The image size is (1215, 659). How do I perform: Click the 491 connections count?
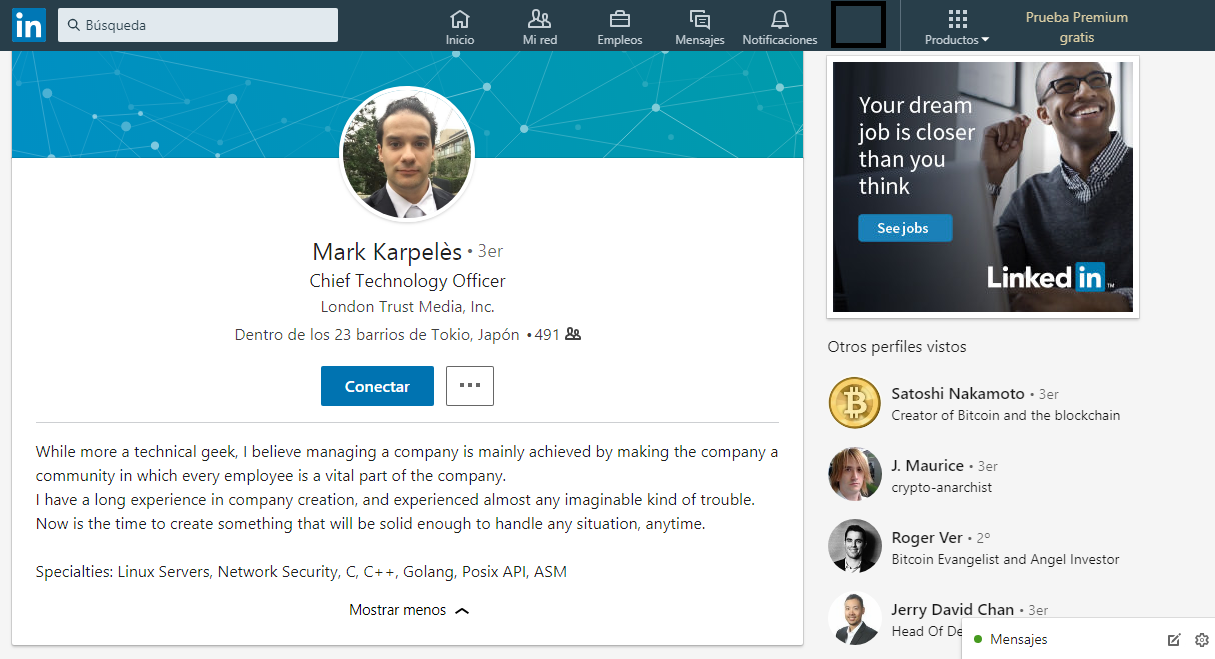pyautogui.click(x=547, y=335)
